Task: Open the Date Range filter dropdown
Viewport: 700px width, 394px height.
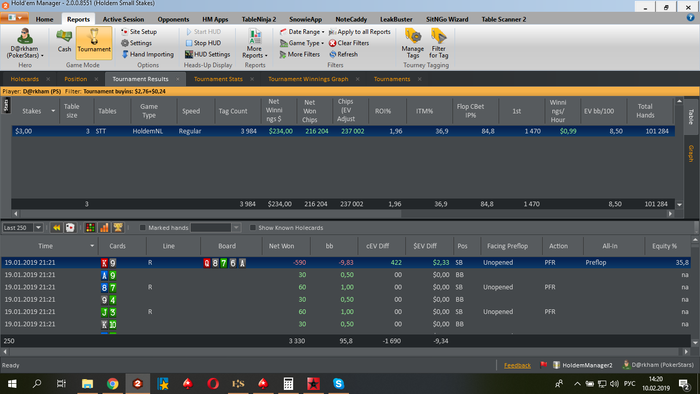Action: pos(302,32)
